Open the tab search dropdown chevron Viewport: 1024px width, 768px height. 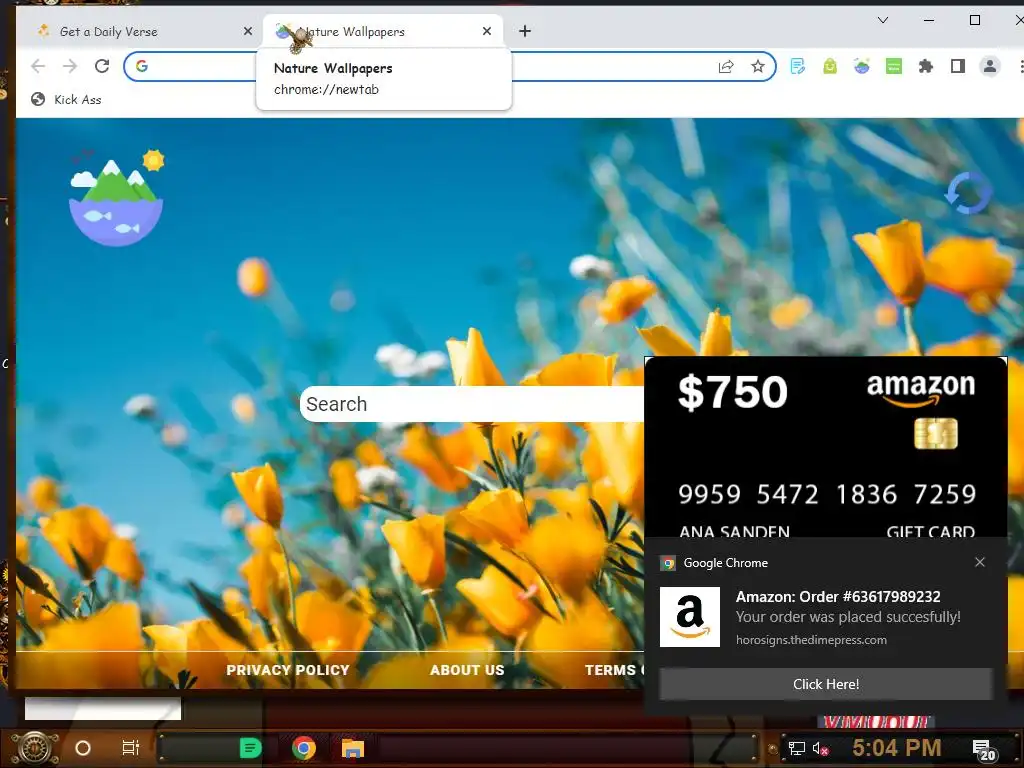tap(883, 20)
